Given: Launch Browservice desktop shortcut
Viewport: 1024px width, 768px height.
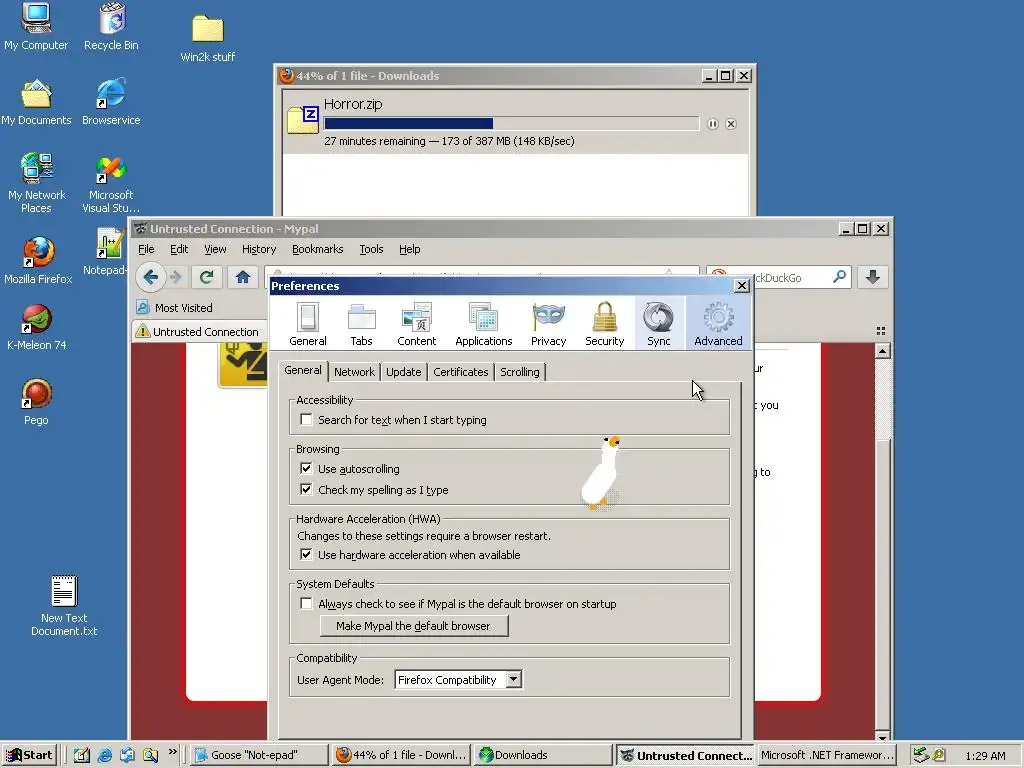Looking at the screenshot, I should (x=111, y=103).
